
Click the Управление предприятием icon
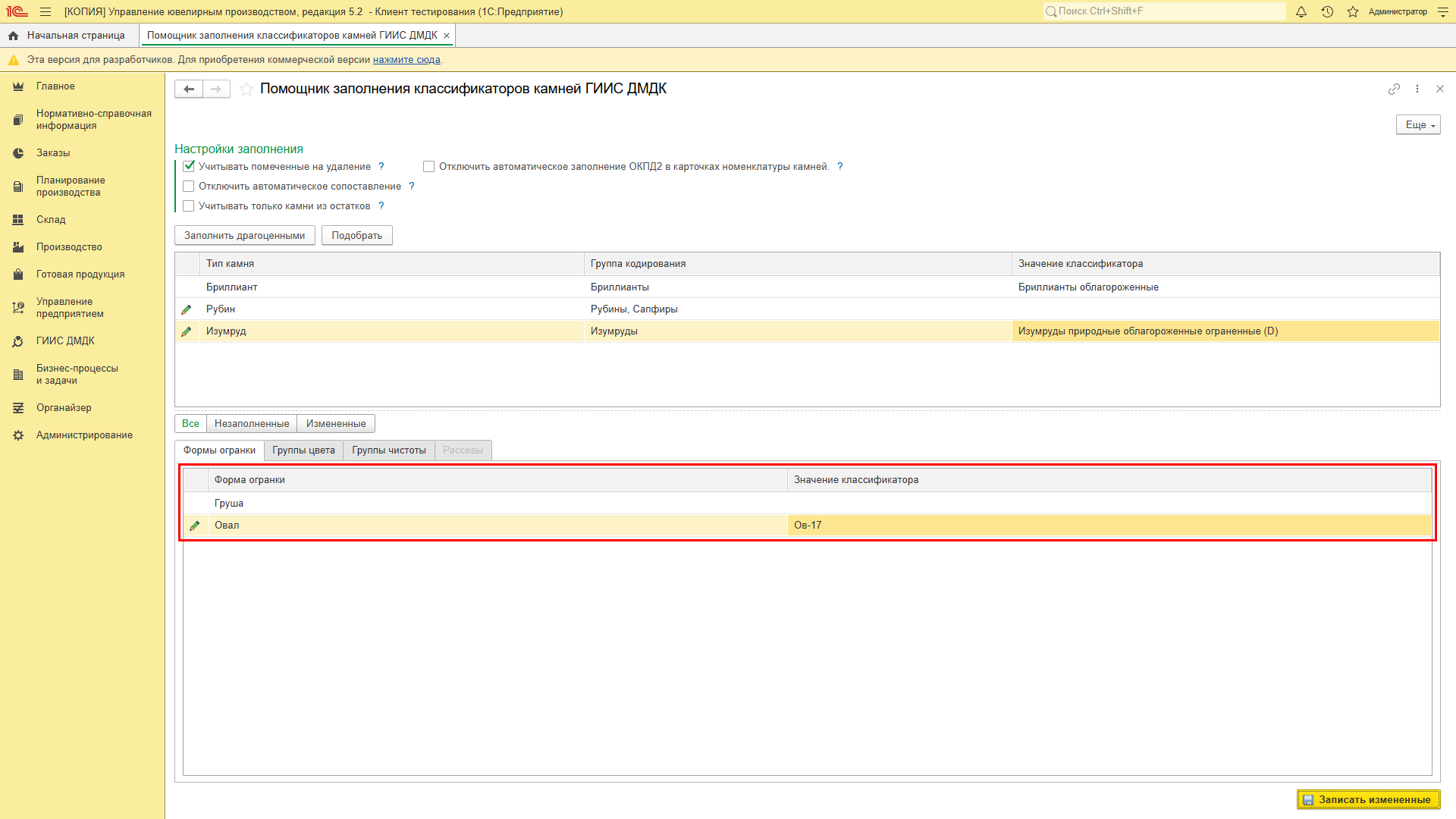click(18, 307)
